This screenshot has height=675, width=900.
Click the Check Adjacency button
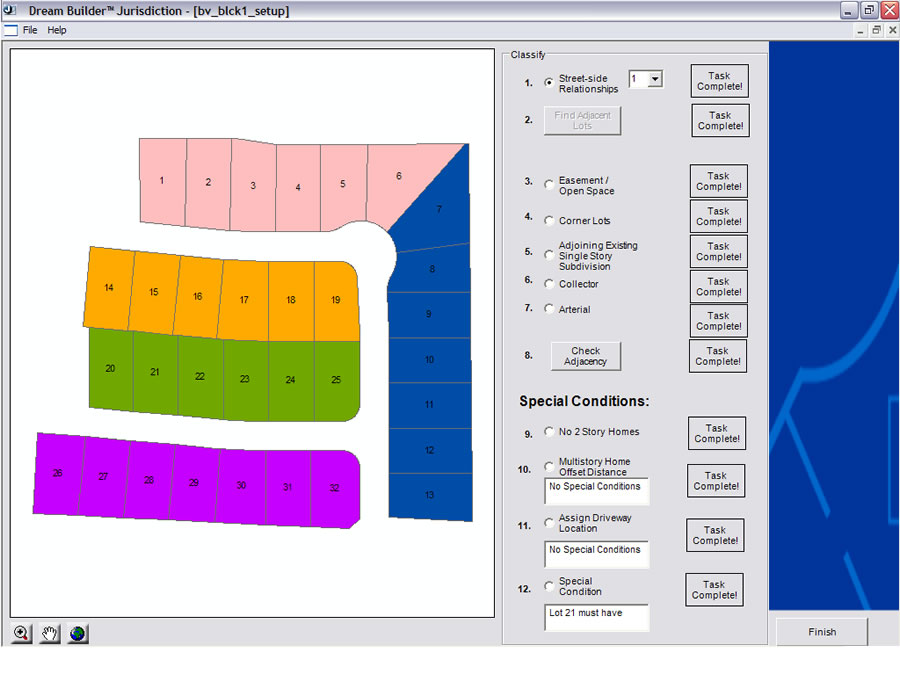pyautogui.click(x=585, y=356)
